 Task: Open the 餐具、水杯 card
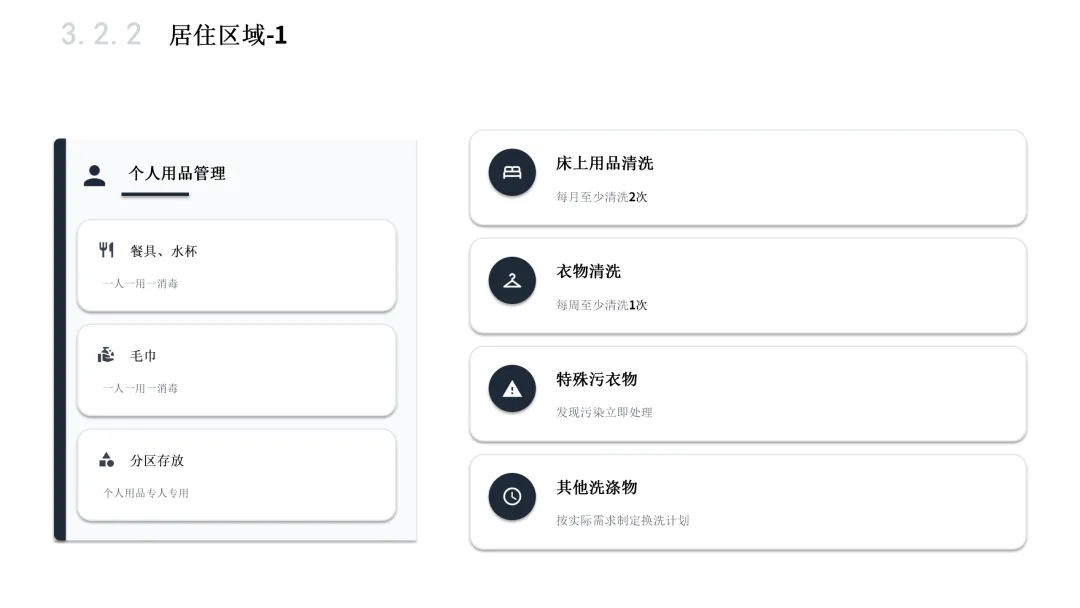pos(236,266)
